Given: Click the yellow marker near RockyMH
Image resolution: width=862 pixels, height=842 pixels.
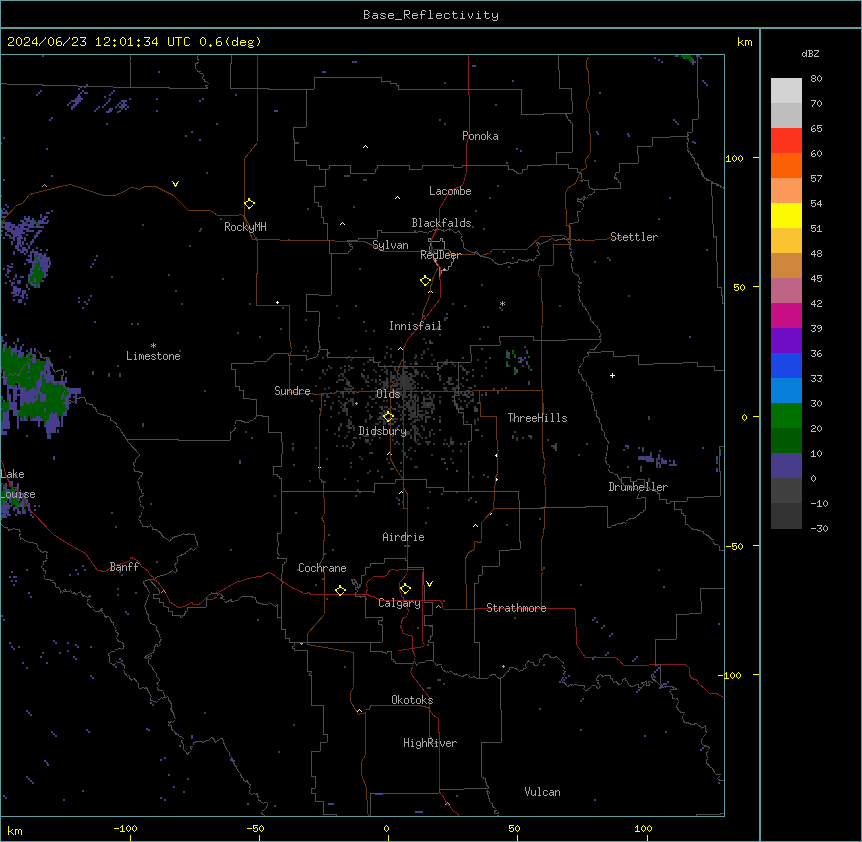Looking at the screenshot, I should (249, 204).
